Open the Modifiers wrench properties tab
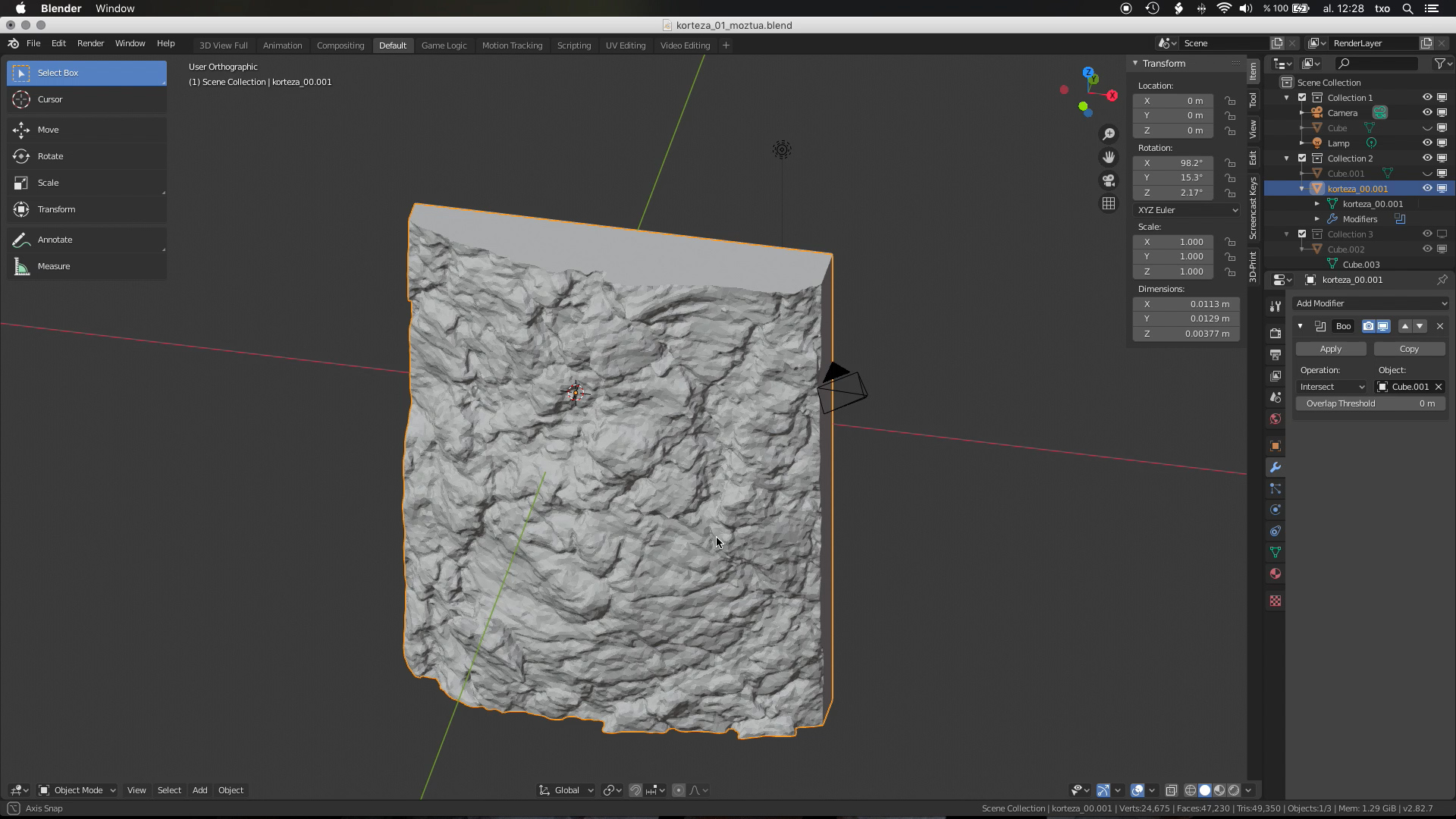1456x819 pixels. click(1276, 467)
